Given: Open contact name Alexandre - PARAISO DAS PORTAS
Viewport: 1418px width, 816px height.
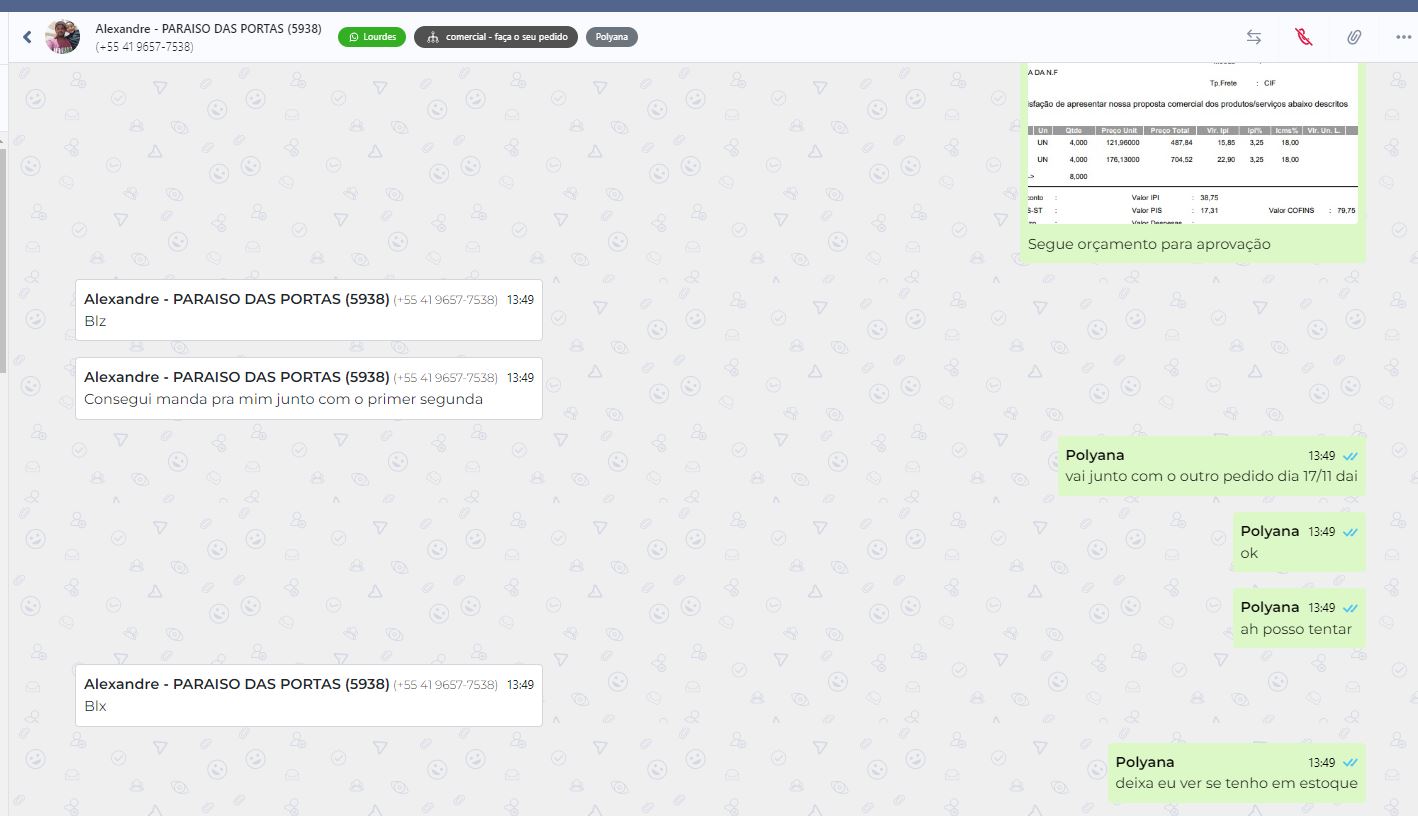Looking at the screenshot, I should (209, 29).
